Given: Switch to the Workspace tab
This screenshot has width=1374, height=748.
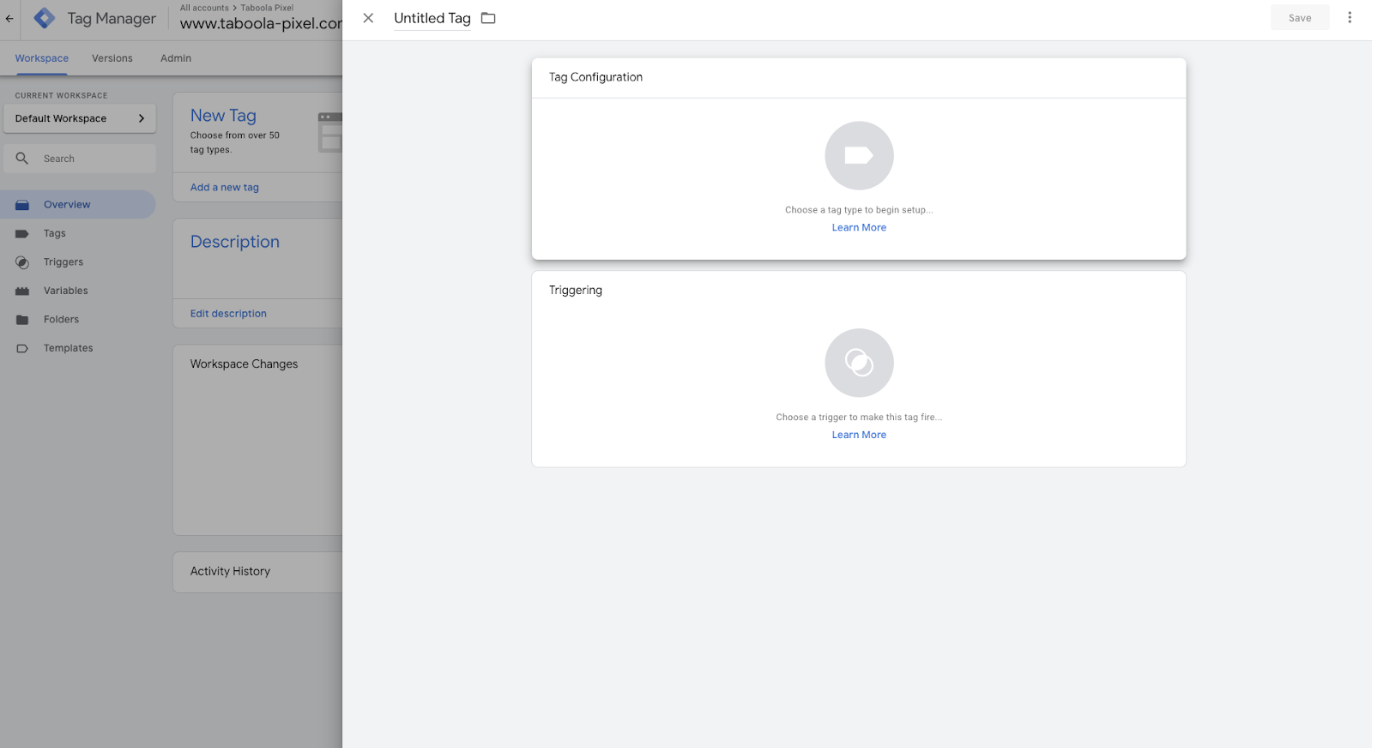Looking at the screenshot, I should (42, 58).
